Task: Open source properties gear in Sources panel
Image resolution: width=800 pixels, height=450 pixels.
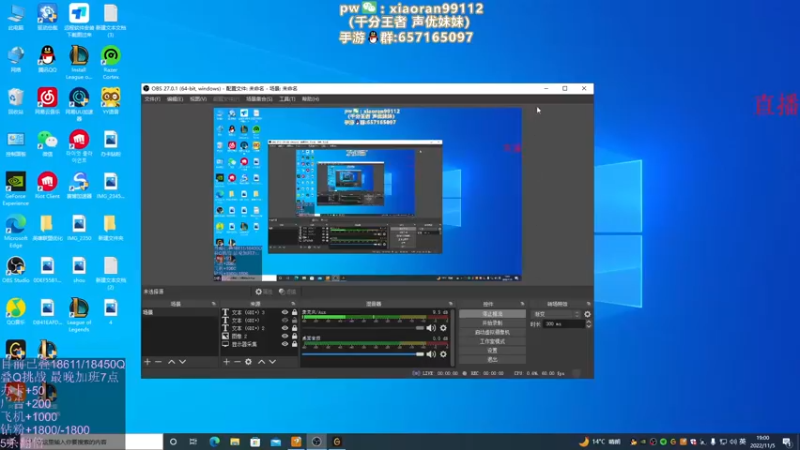Action: click(x=248, y=362)
